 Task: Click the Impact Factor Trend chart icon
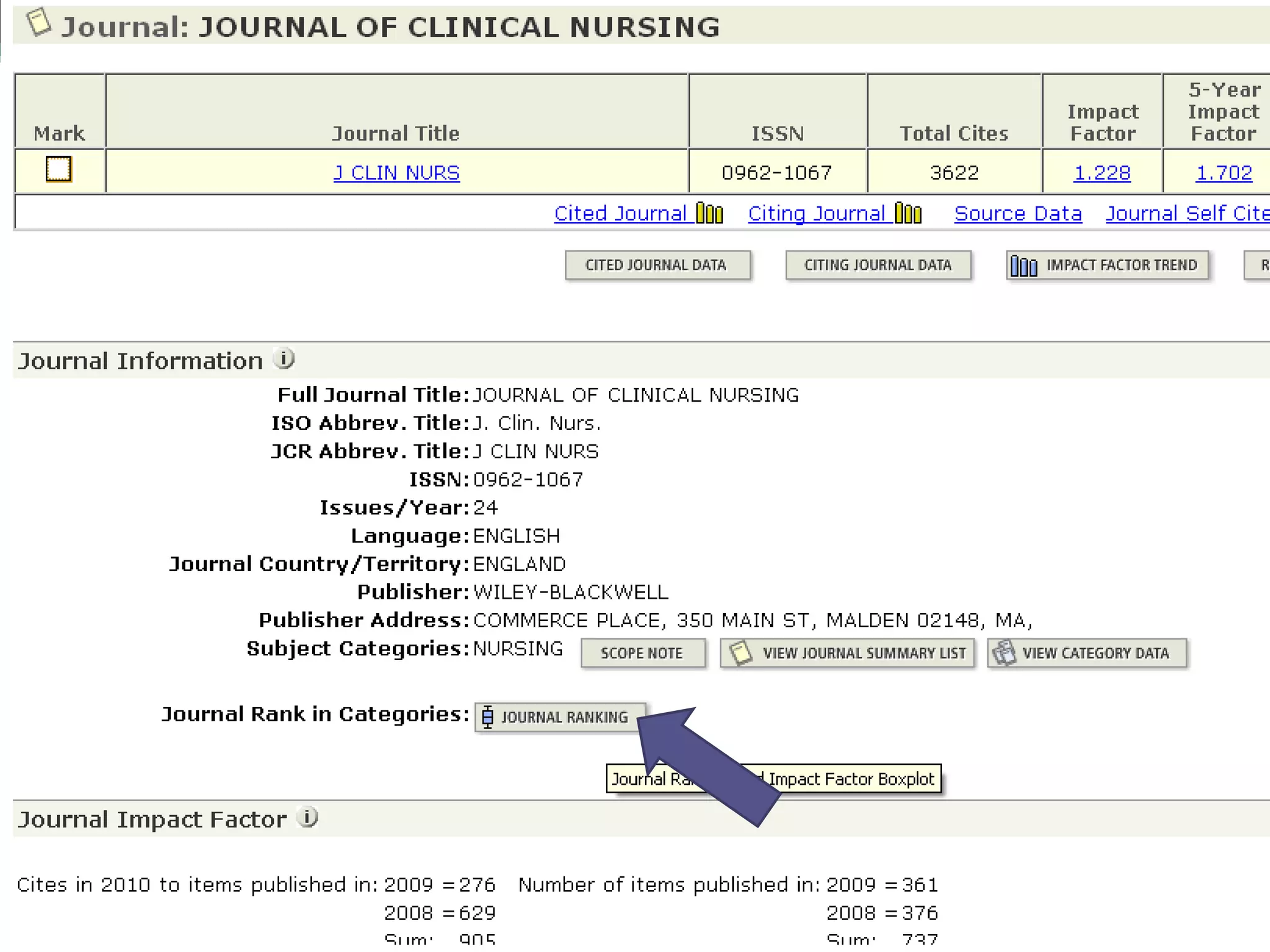coord(1024,266)
